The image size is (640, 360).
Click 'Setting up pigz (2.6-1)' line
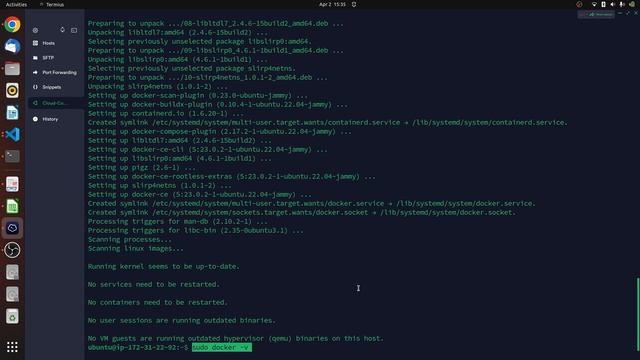click(x=142, y=168)
